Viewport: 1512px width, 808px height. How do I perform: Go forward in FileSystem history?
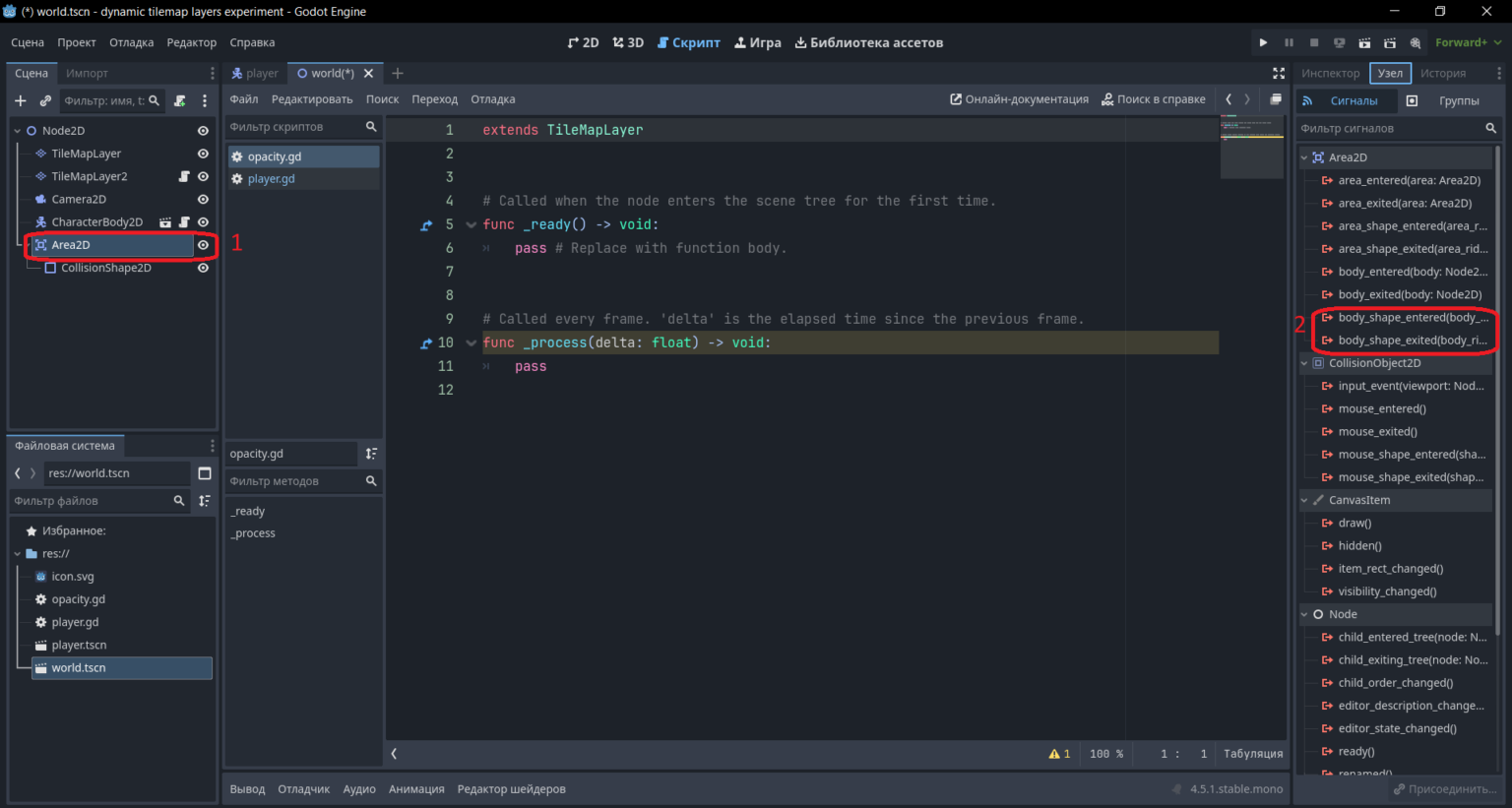pyautogui.click(x=32, y=473)
